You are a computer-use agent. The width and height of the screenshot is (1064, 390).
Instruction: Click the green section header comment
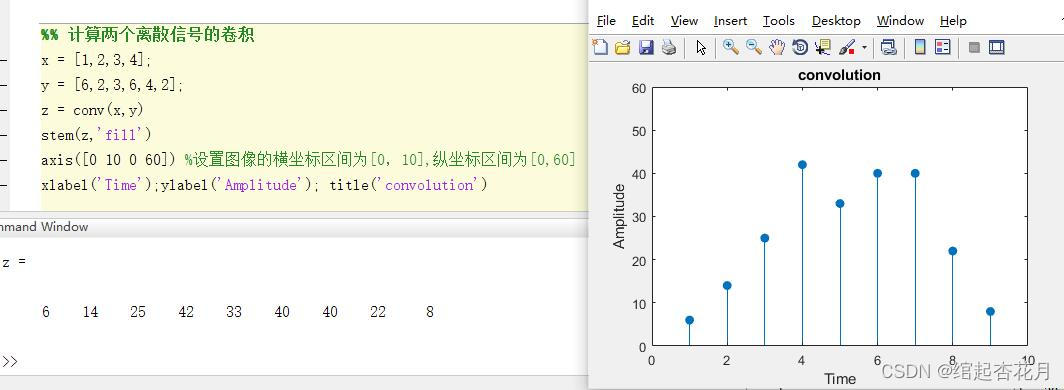tap(147, 35)
